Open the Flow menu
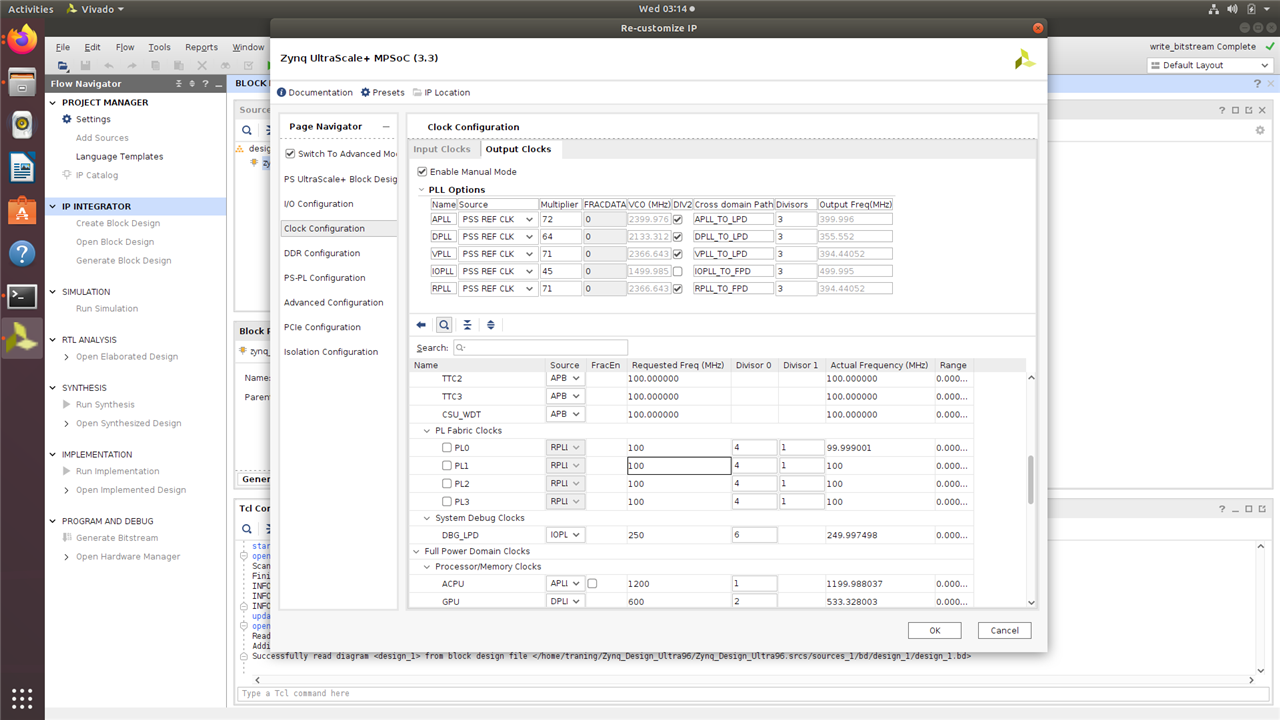Screen dimensions: 1280x720 [125, 47]
